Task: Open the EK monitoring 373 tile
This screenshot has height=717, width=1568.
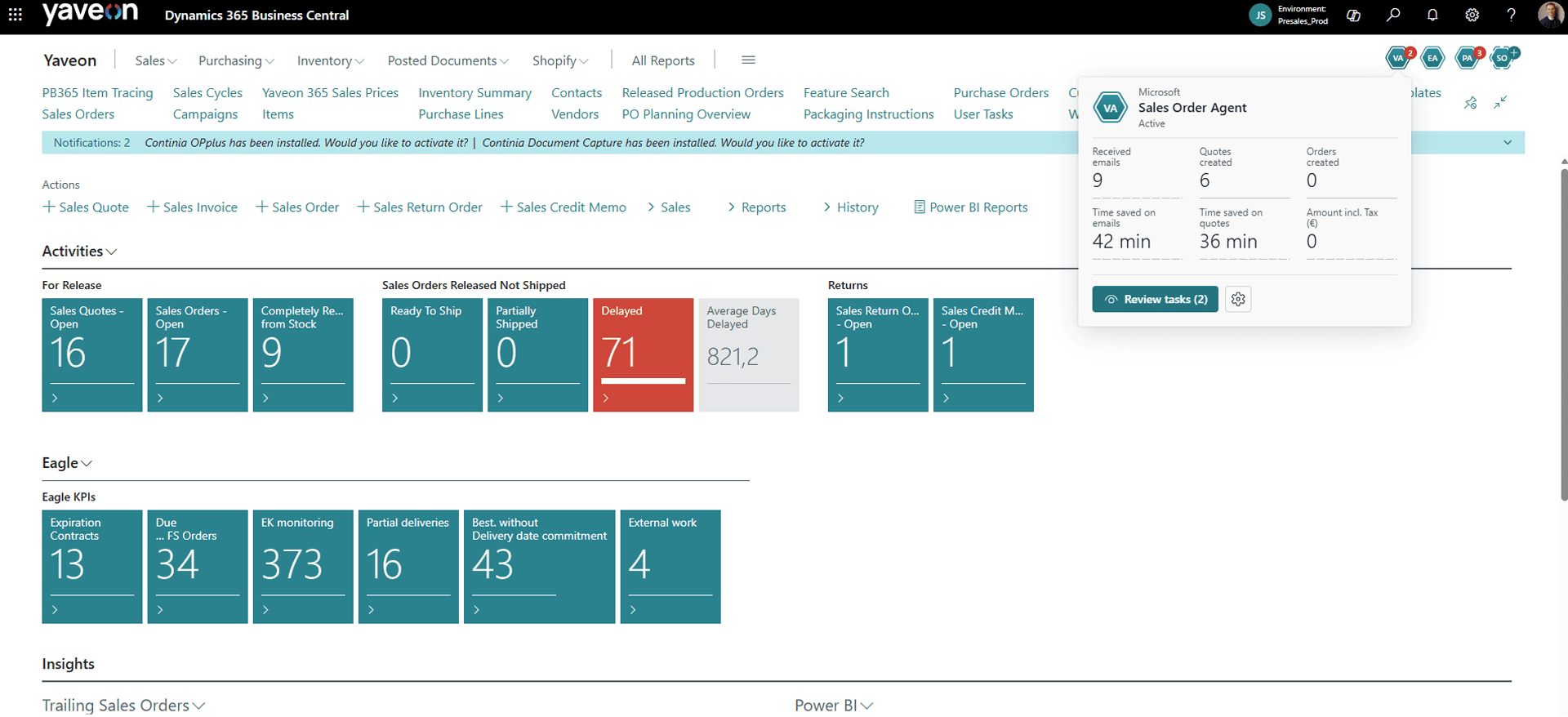Action: (x=303, y=567)
